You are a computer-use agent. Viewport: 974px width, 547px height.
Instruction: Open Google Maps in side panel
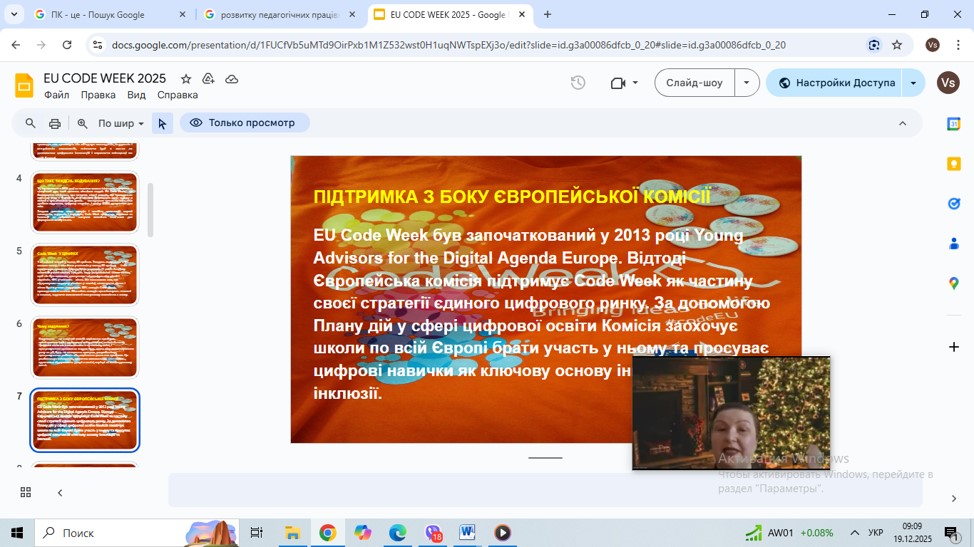(x=954, y=284)
